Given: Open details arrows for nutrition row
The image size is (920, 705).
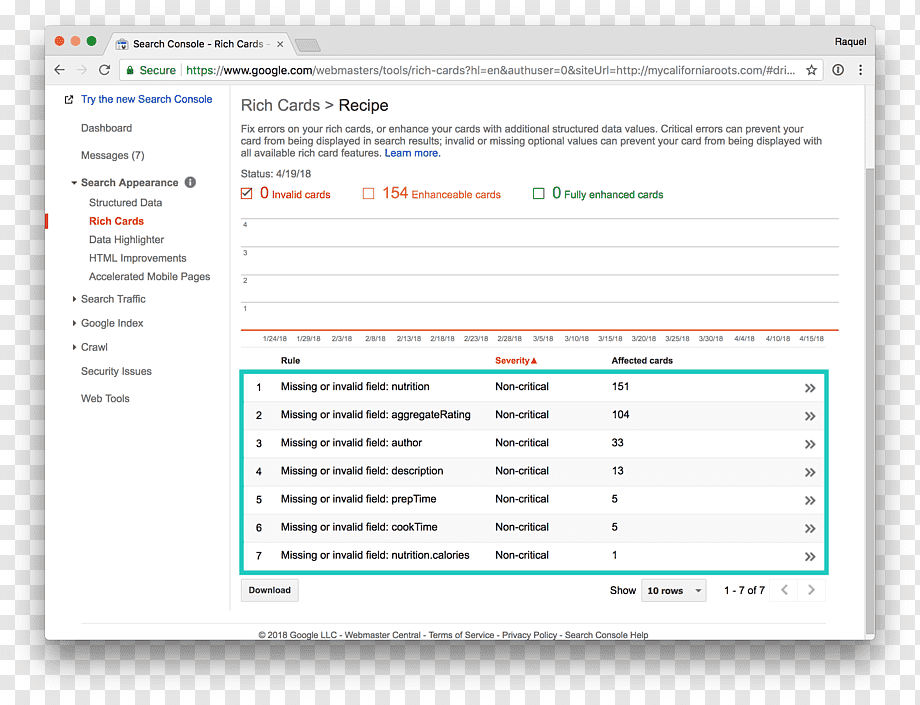Looking at the screenshot, I should click(x=810, y=388).
